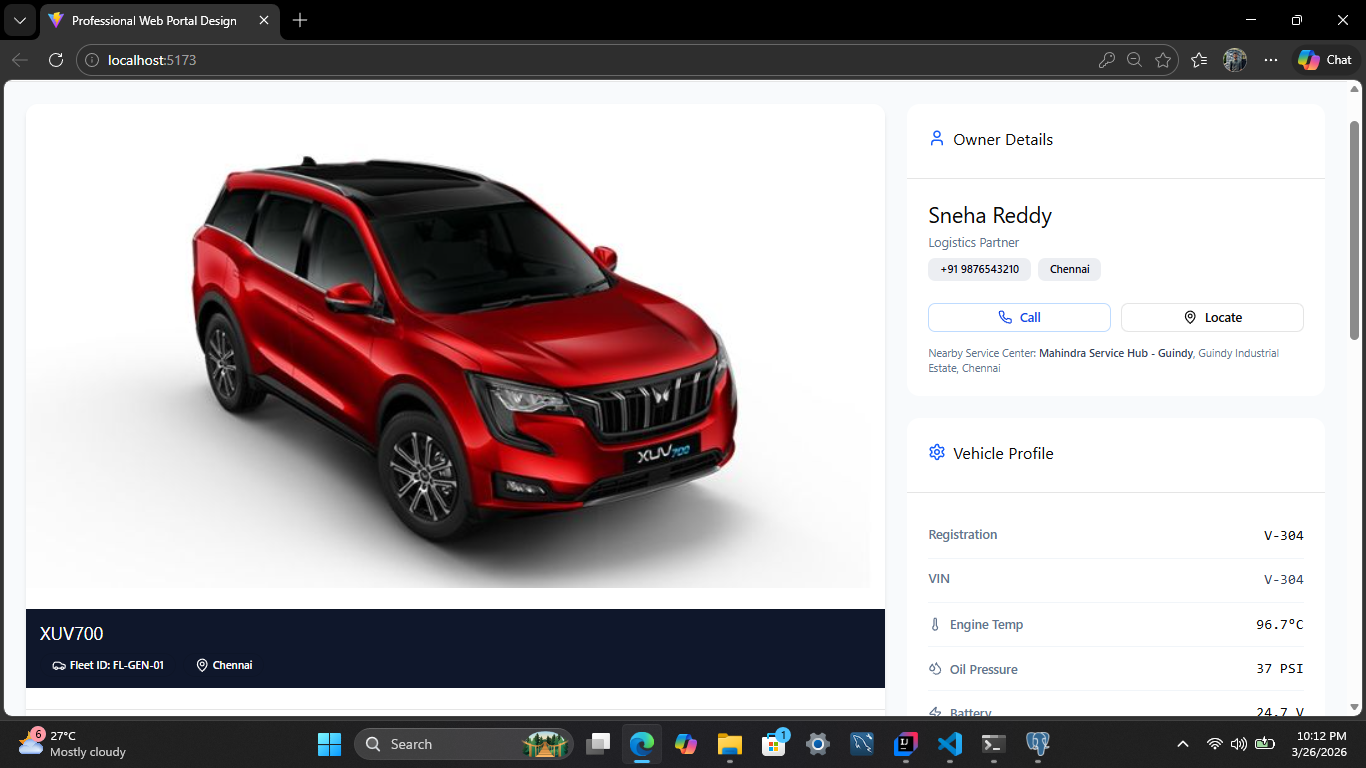Open the Favorites list icon
Viewport: 1366px width, 768px height.
pos(1200,60)
